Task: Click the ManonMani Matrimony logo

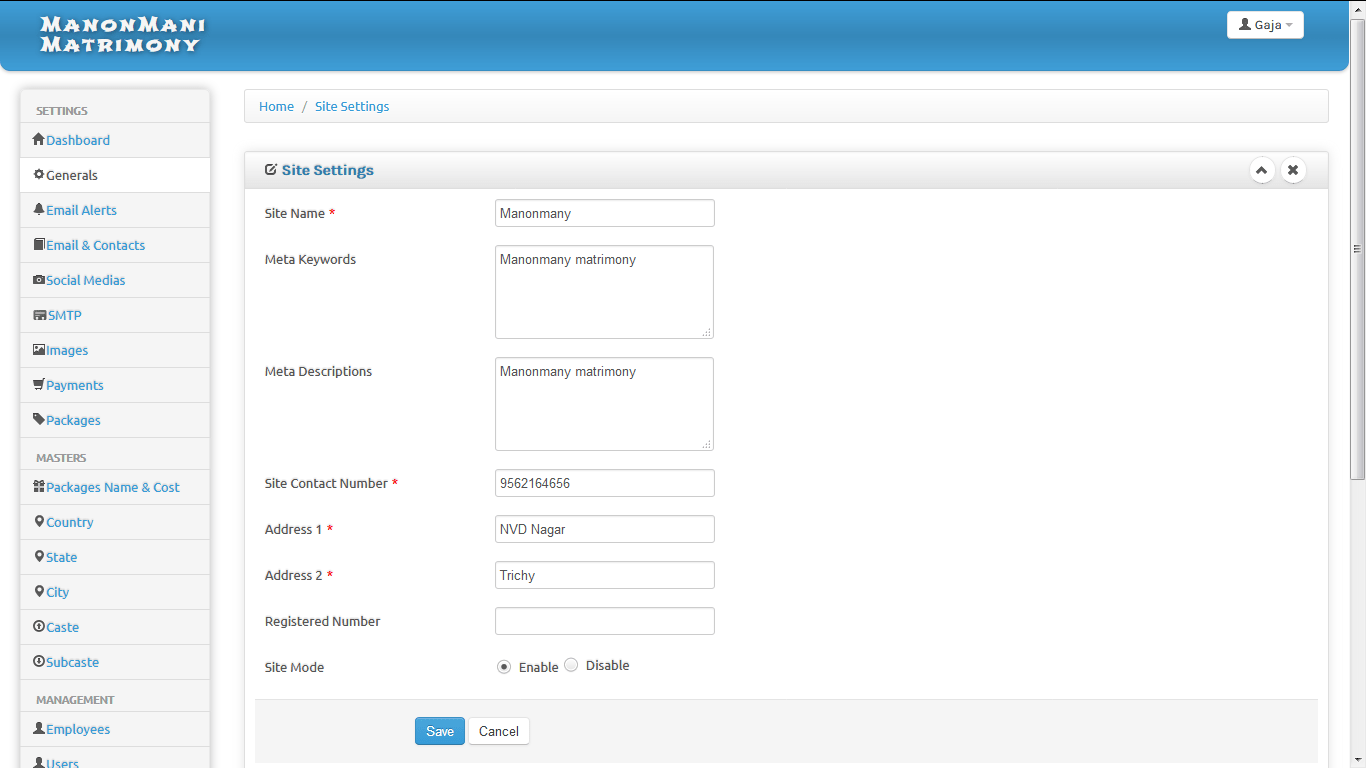Action: 122,34
